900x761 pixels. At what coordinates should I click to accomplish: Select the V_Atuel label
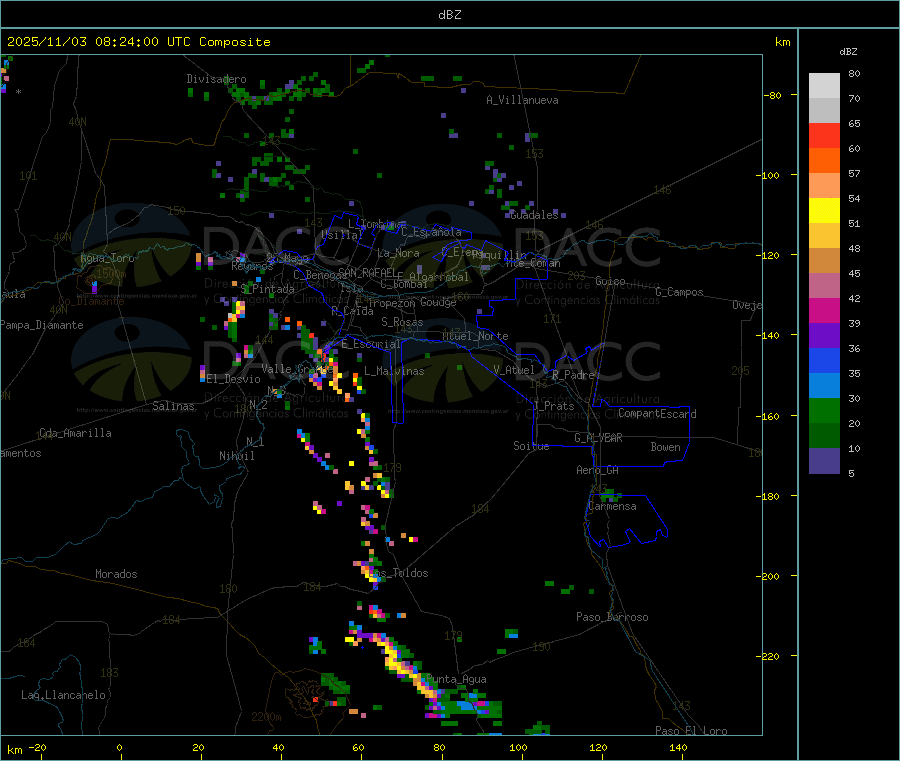click(x=514, y=370)
